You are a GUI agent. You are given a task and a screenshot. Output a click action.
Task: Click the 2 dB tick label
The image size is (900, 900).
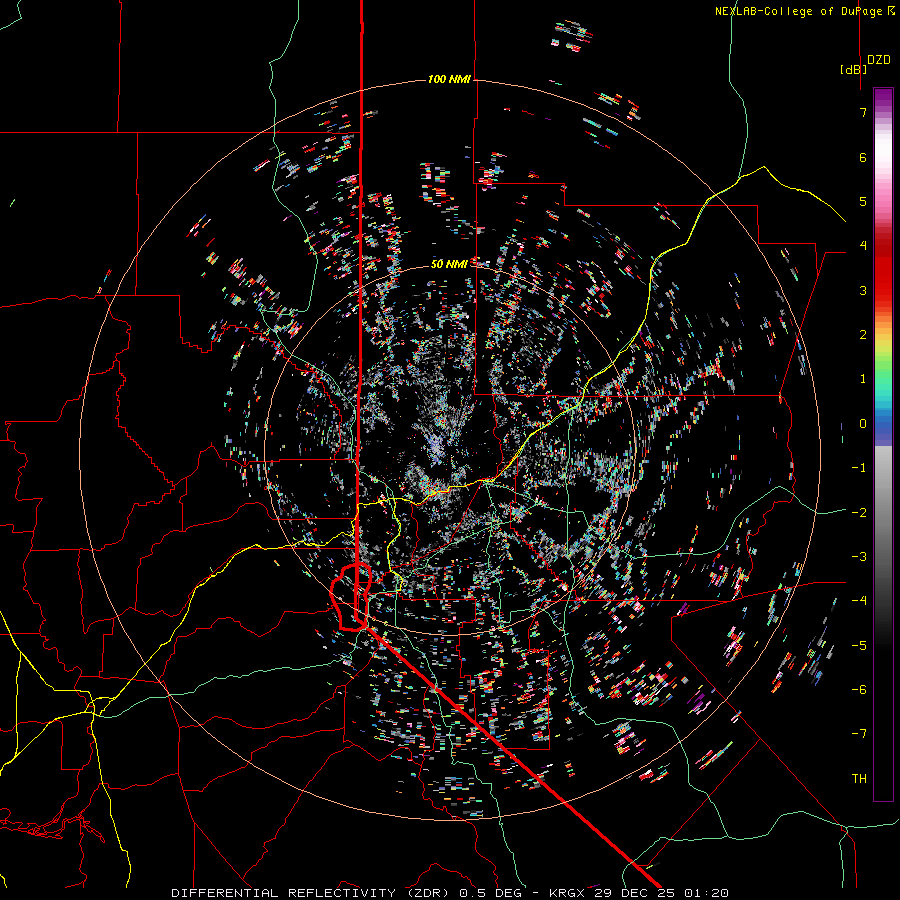coord(863,335)
